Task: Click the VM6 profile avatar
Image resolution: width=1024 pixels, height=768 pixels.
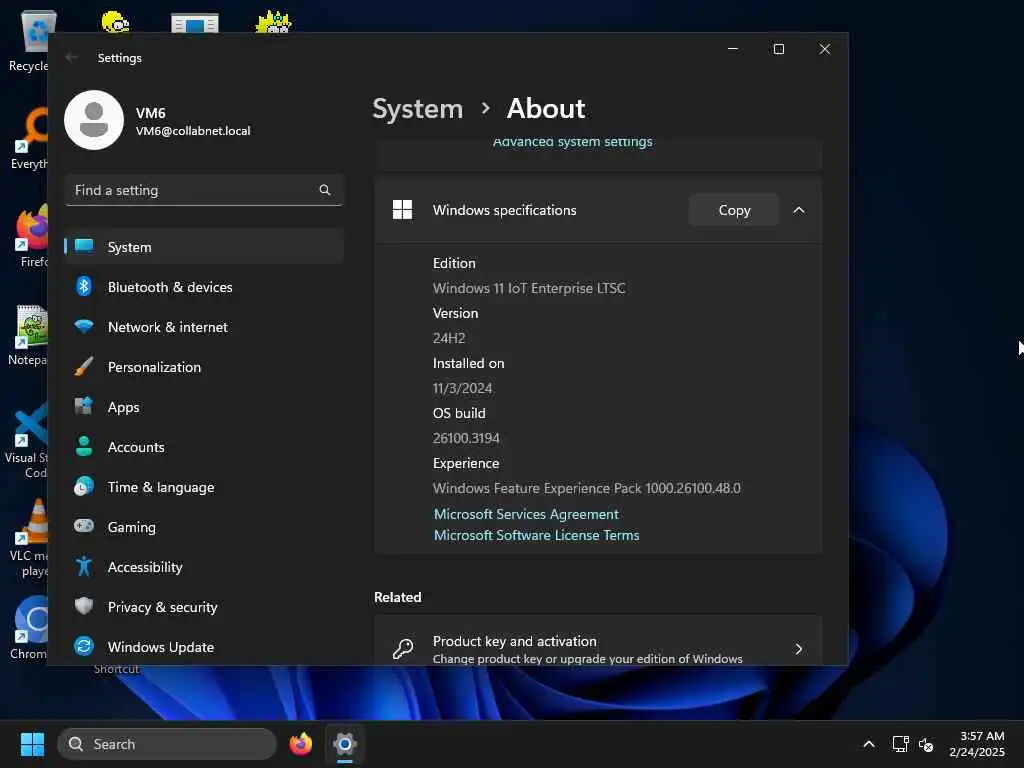Action: (94, 120)
